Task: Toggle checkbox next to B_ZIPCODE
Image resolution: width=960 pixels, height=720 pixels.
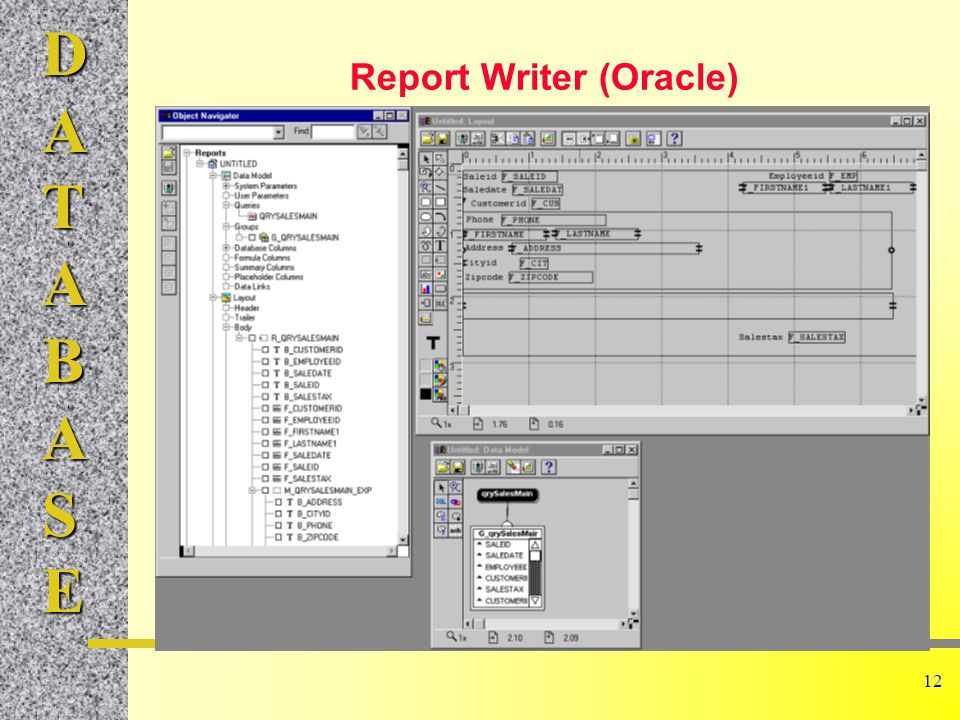Action: pyautogui.click(x=279, y=538)
